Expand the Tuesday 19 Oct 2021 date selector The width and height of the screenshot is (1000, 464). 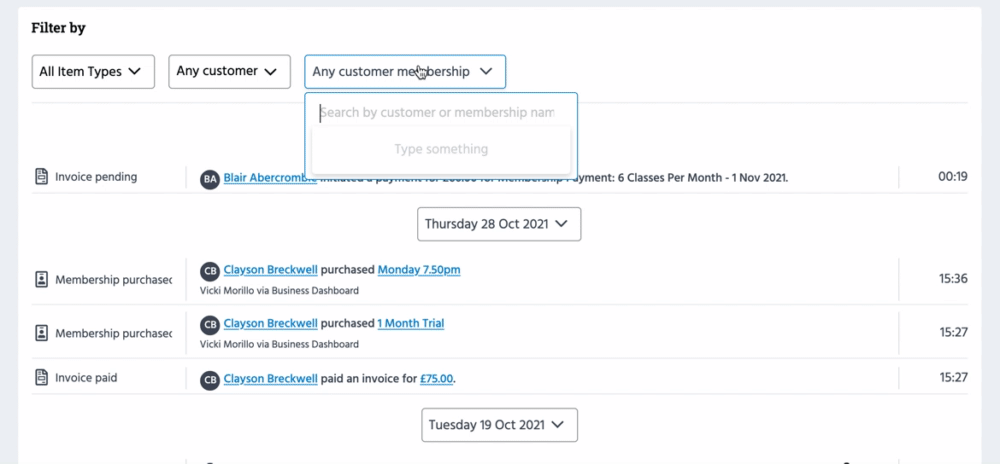click(x=499, y=425)
